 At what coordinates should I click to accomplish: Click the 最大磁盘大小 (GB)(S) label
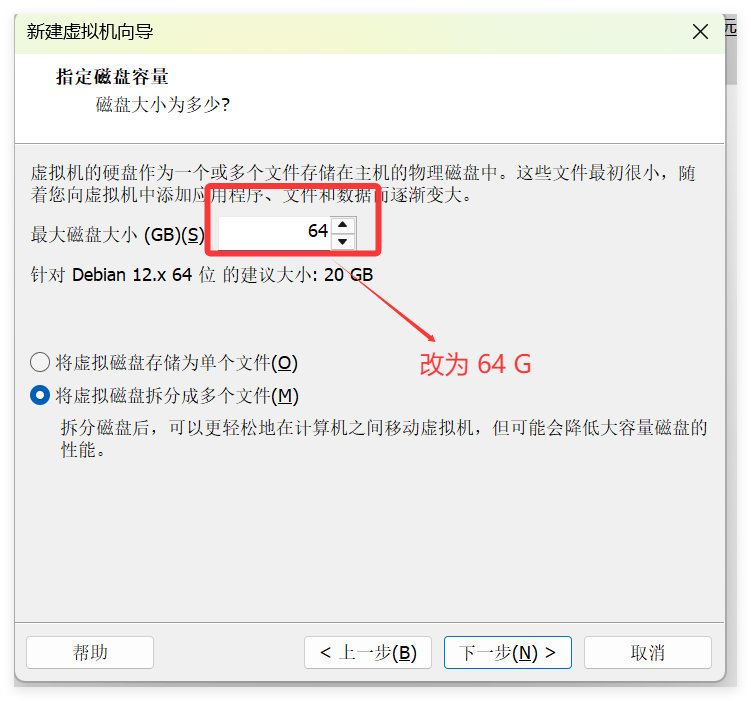[x=117, y=235]
